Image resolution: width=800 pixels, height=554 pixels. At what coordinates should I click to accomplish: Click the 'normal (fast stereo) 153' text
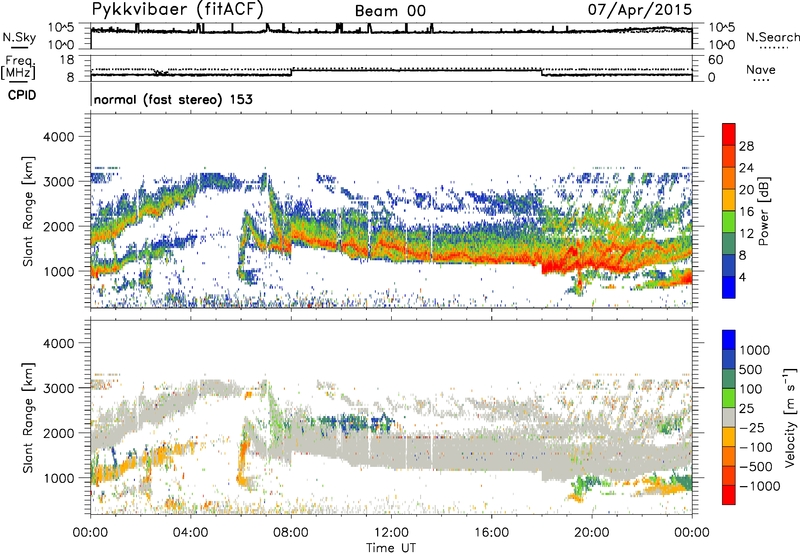tap(173, 99)
